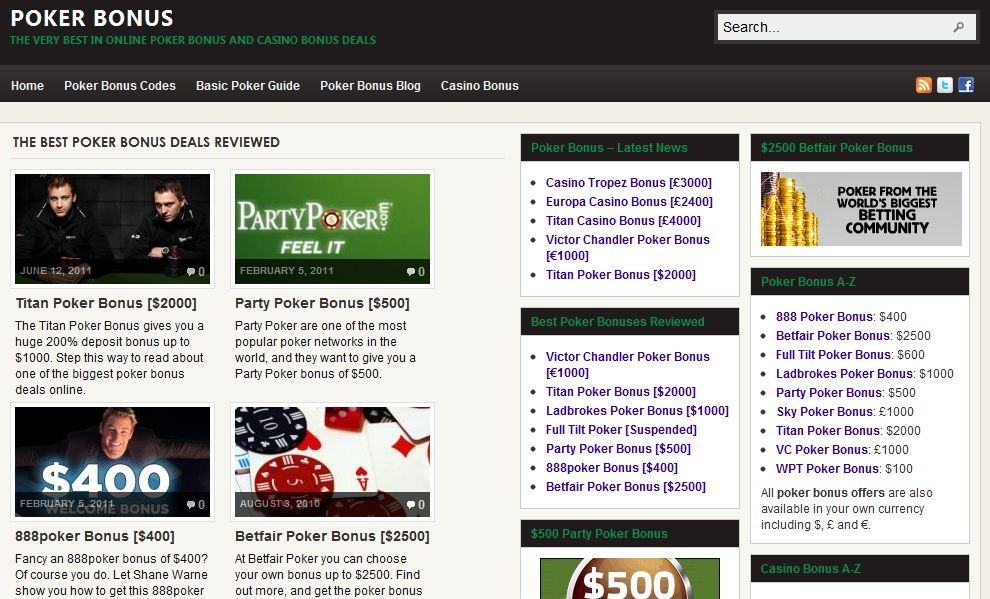Screen dimensions: 990x599
Task: Open Party Poker Bonus [$500] article heading
Action: click(x=322, y=303)
